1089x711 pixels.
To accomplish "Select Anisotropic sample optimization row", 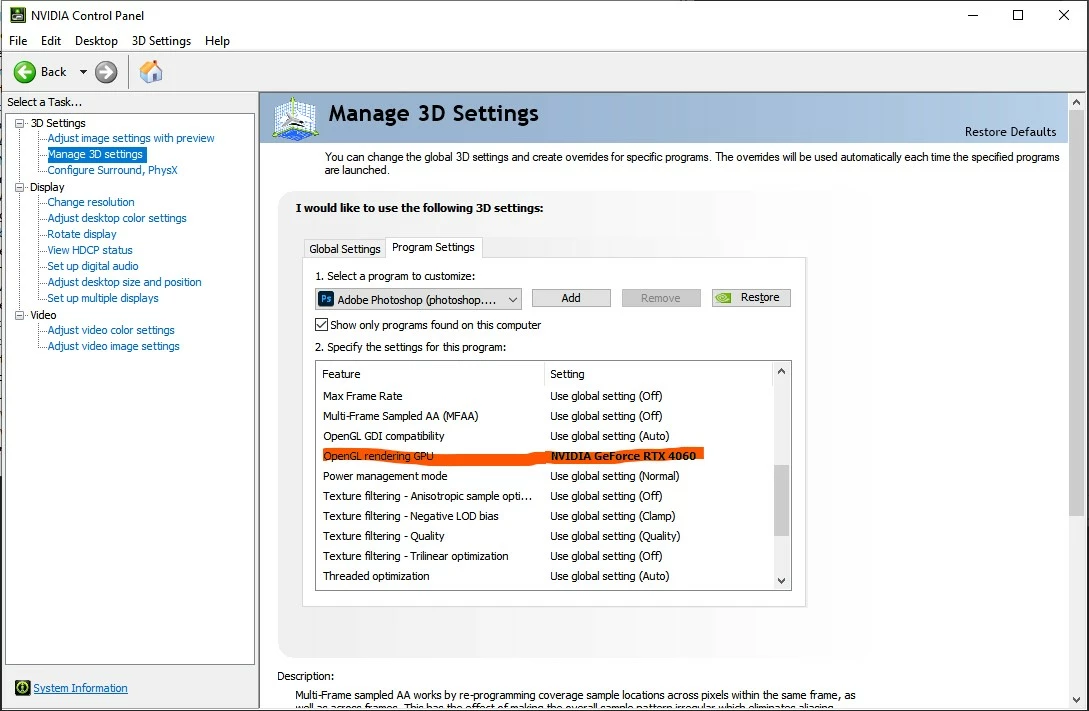I will click(544, 496).
